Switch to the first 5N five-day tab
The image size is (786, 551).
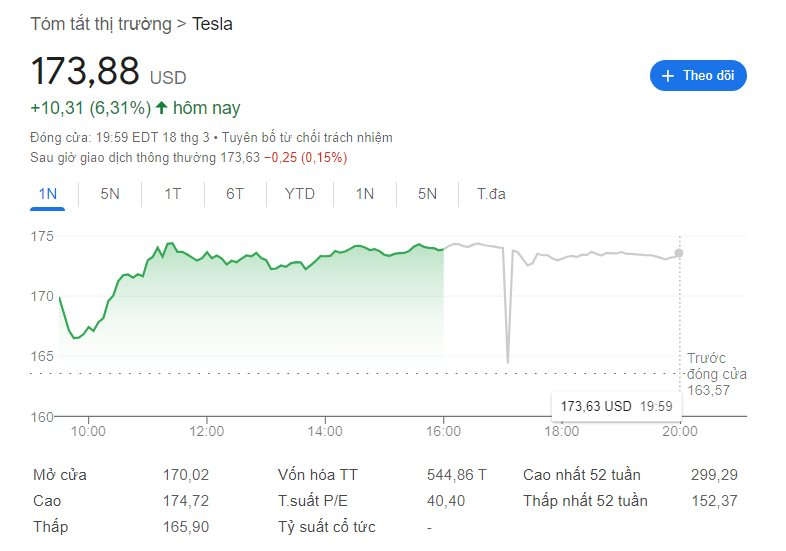pyautogui.click(x=110, y=194)
